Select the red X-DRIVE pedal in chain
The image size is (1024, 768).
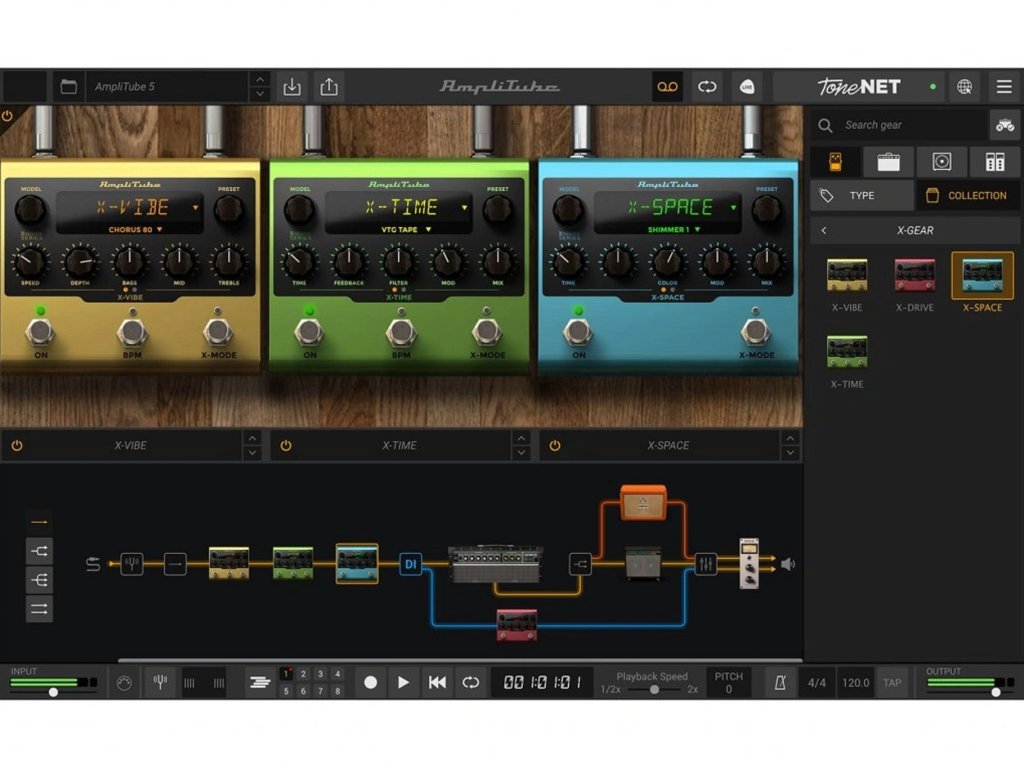pyautogui.click(x=517, y=625)
